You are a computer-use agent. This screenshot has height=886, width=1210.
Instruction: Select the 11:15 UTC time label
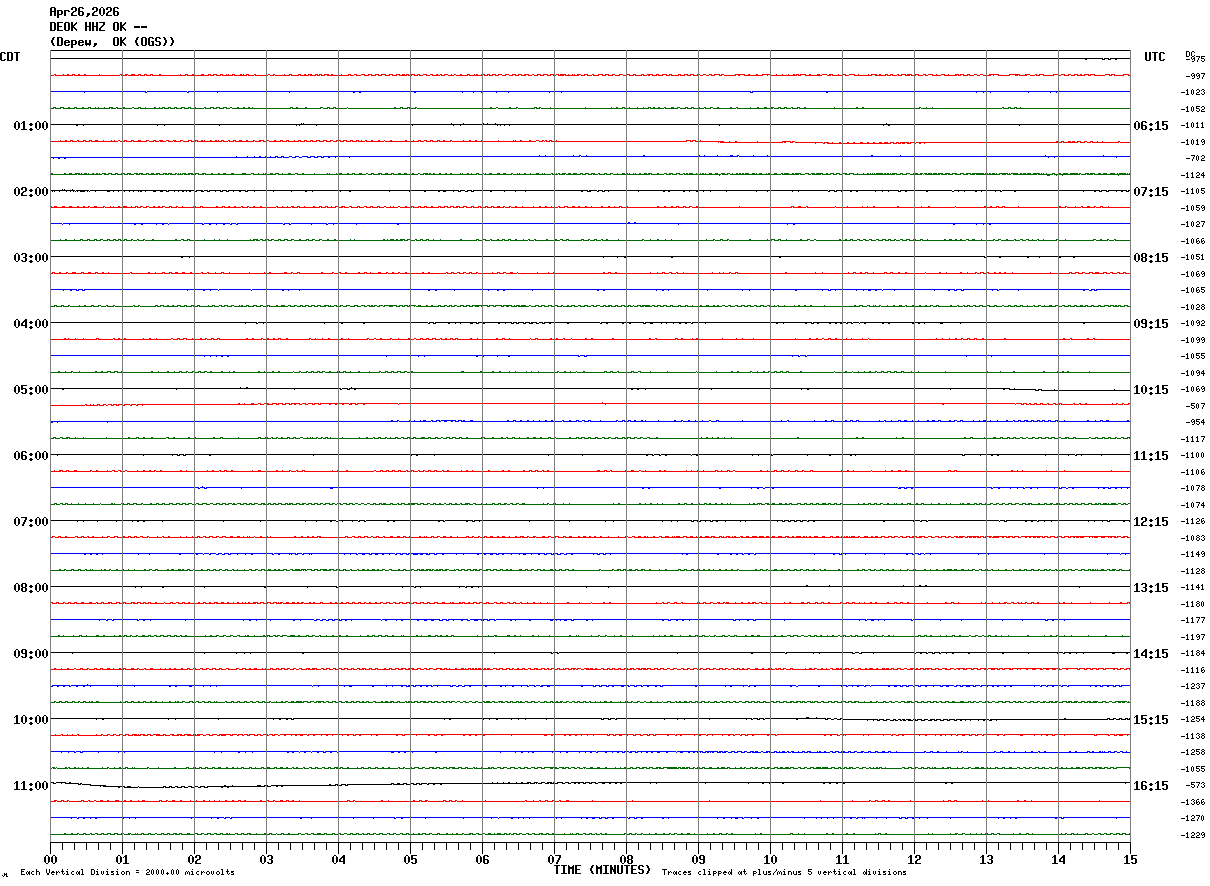pyautogui.click(x=1151, y=456)
